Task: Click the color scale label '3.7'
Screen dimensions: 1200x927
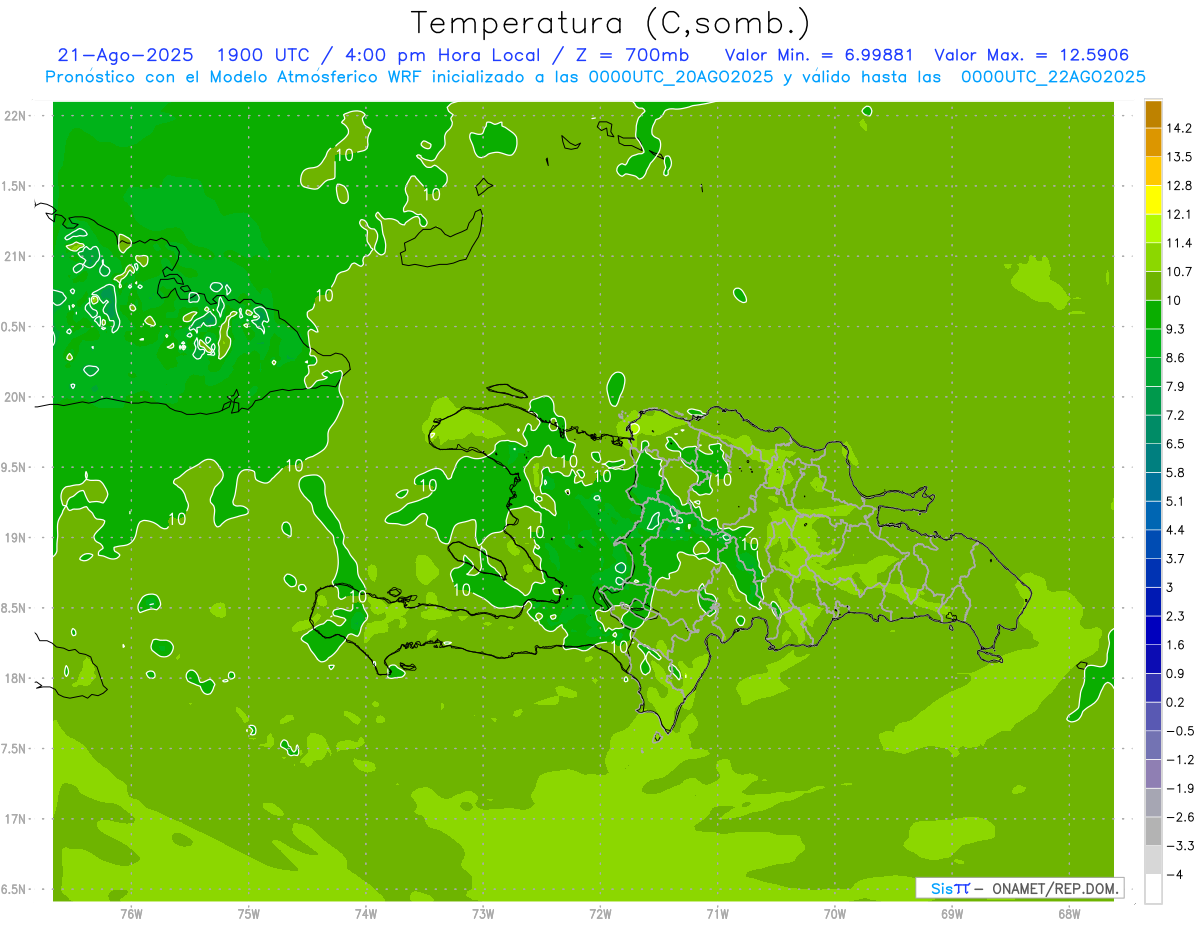Action: (x=1175, y=558)
